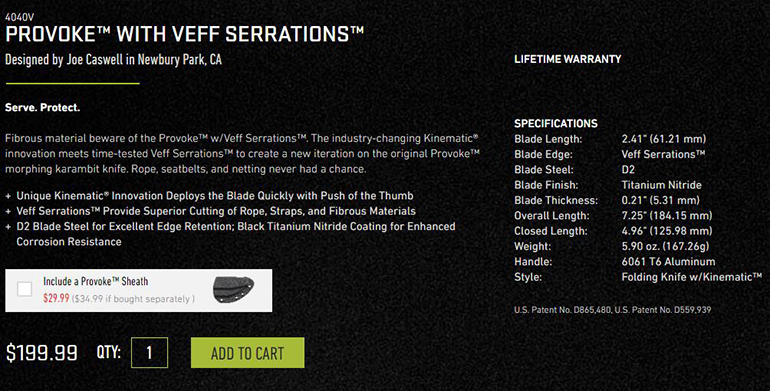This screenshot has height=391, width=770.
Task: Click the $199.99 price
Action: click(x=42, y=353)
